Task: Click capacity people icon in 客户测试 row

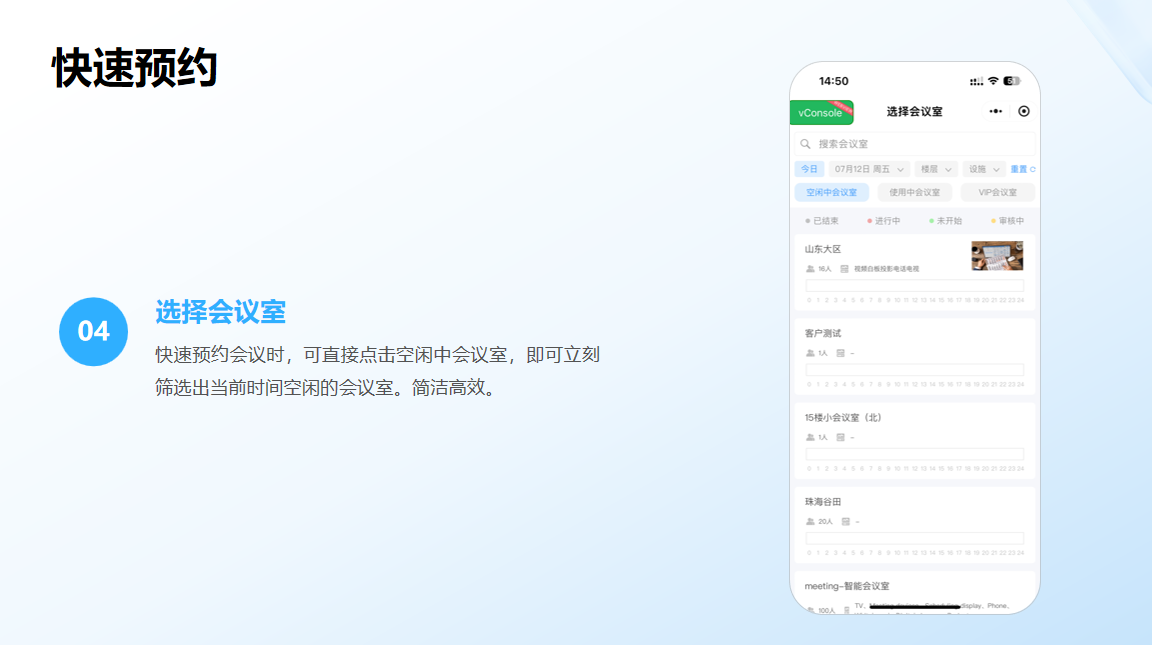Action: click(810, 353)
